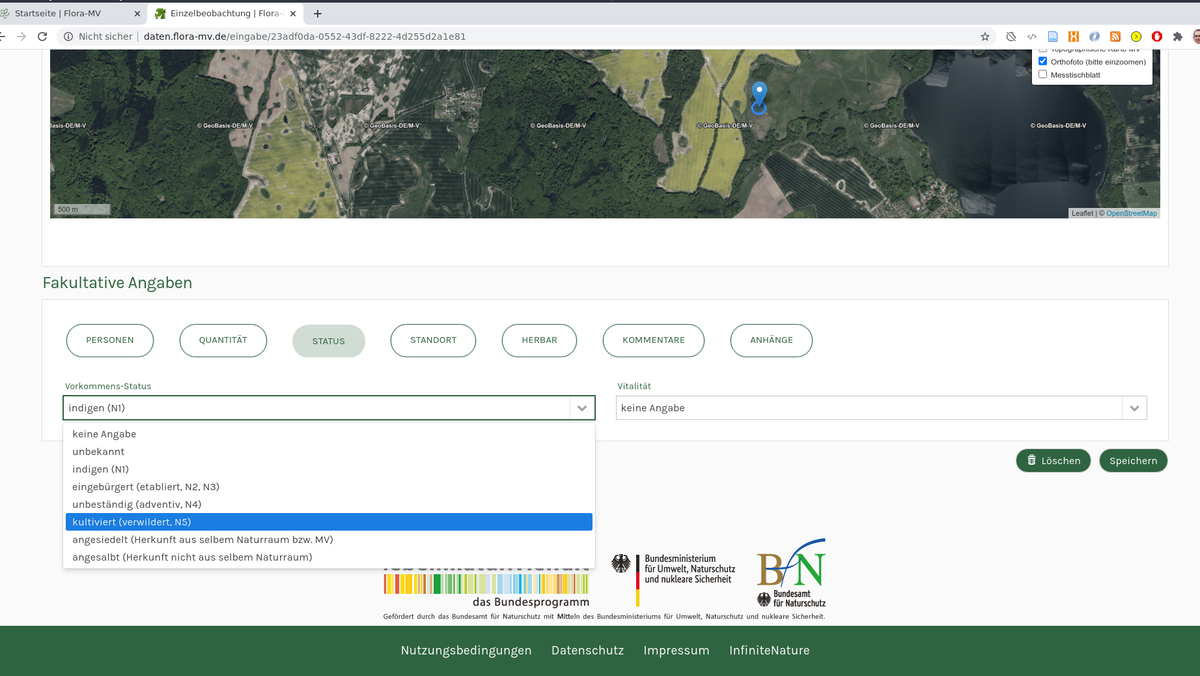Select the STATUS section button

pos(329,341)
